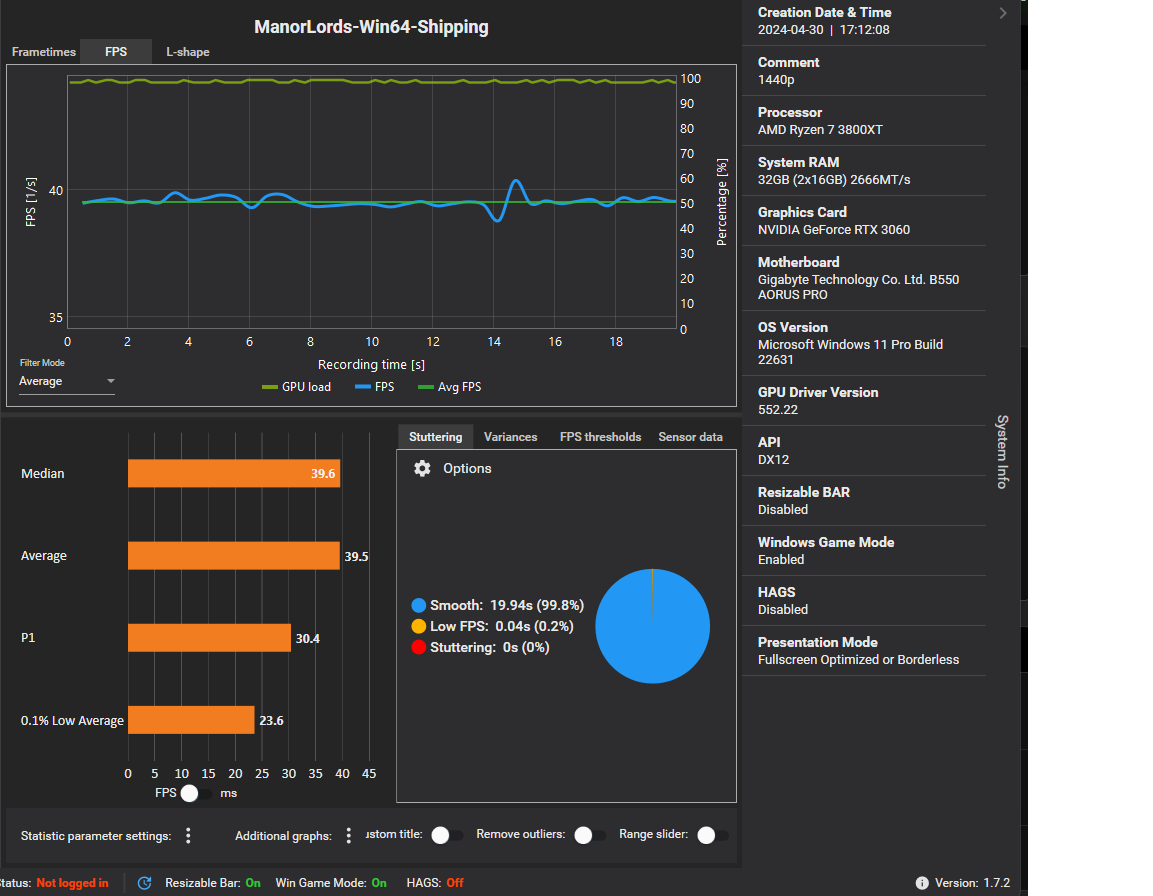Click yellow Low FPS legend dot
The width and height of the screenshot is (1153, 896).
[418, 626]
